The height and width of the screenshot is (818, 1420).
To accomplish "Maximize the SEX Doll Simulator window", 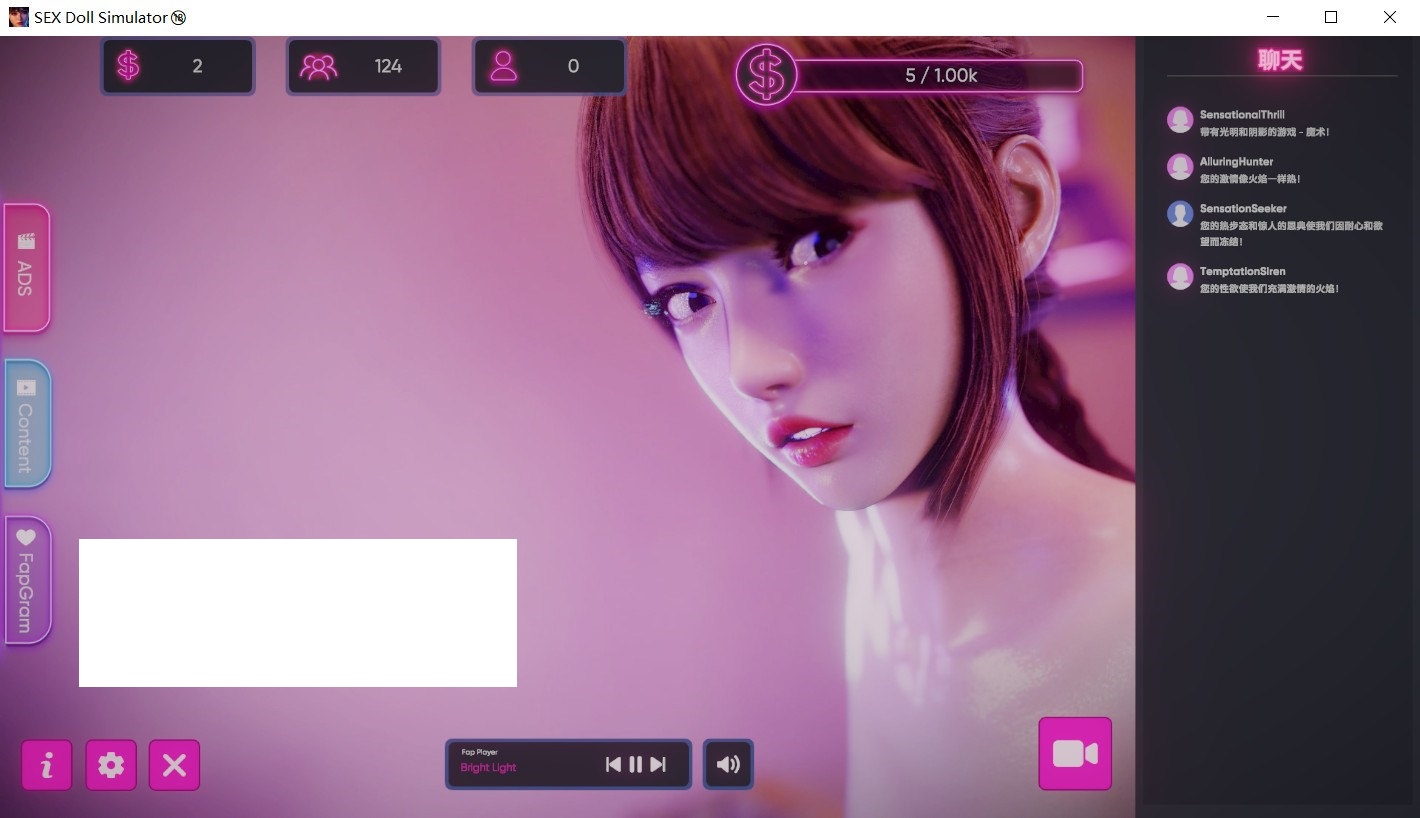I will tap(1331, 17).
